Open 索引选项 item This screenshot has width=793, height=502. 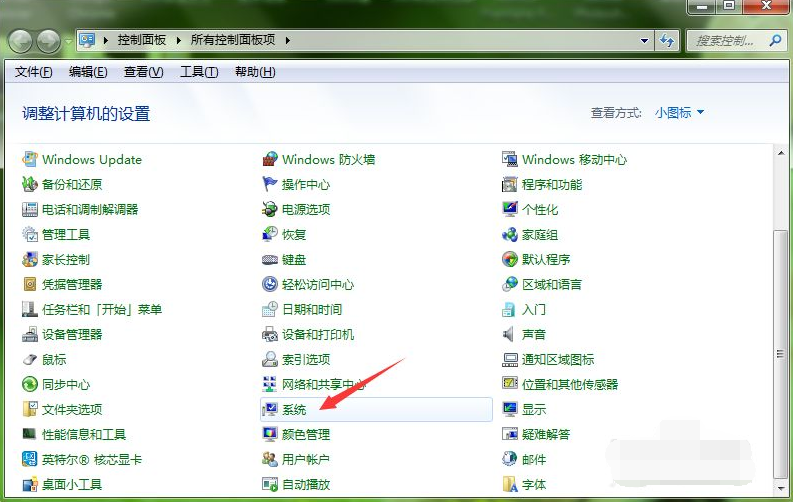click(x=296, y=359)
